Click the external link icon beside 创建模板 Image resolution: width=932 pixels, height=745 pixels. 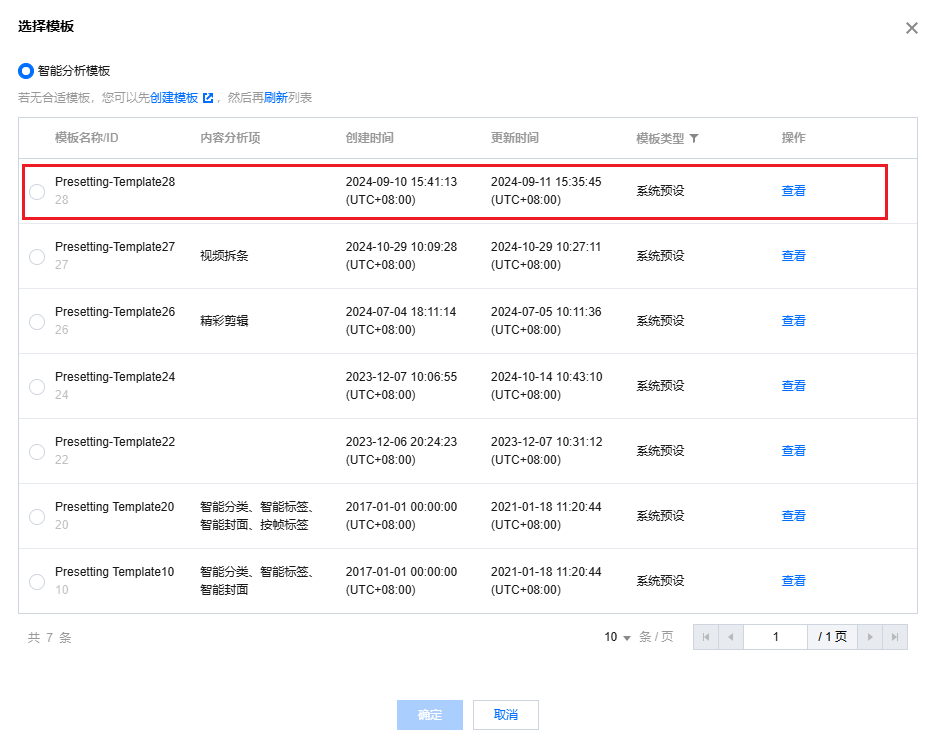(208, 98)
